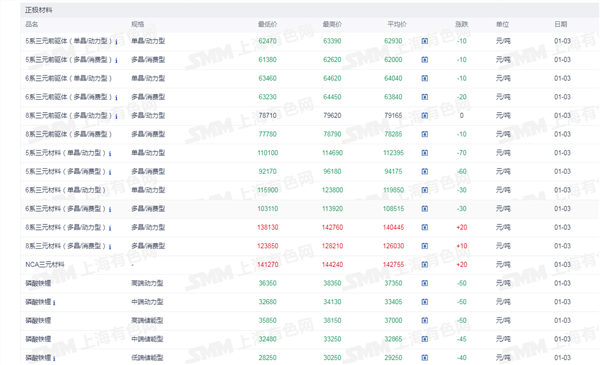Open price history icon beside 112395
Image resolution: width=600 pixels, height=365 pixels.
point(425,153)
